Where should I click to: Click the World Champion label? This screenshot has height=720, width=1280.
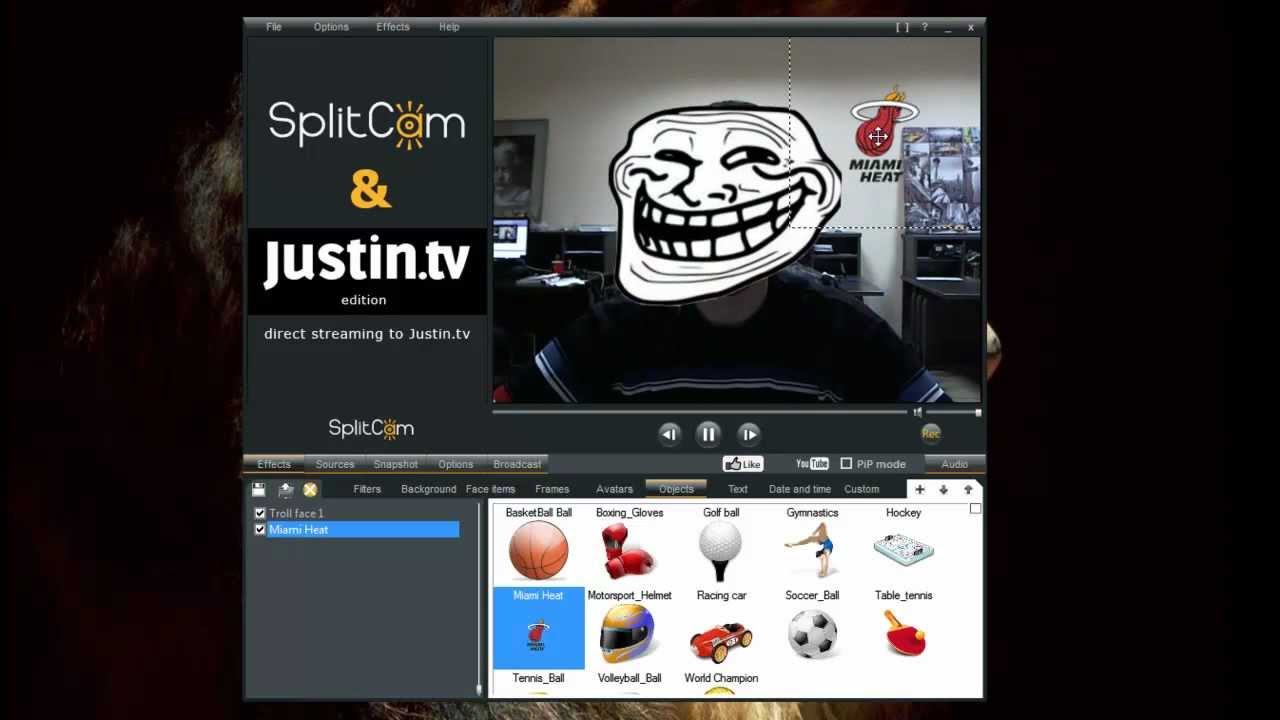point(721,678)
